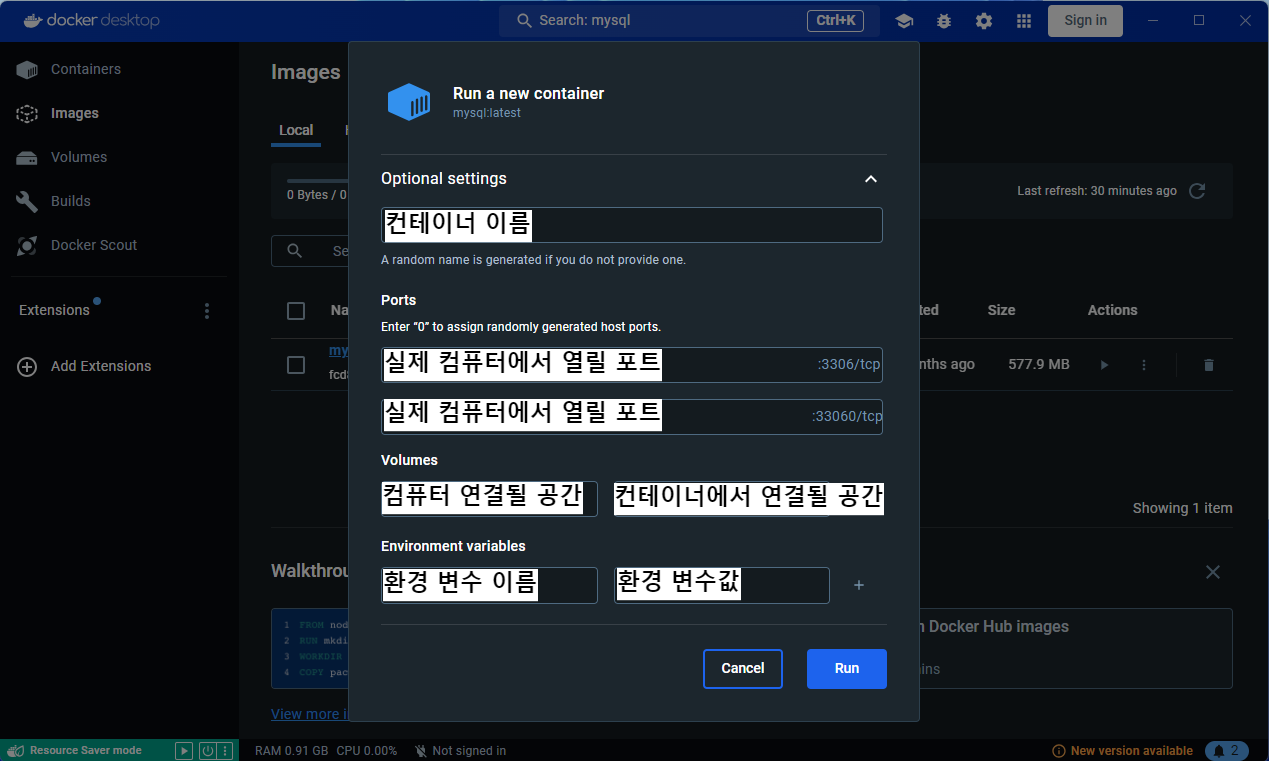Toggle the select-all images checkbox

pyautogui.click(x=296, y=311)
